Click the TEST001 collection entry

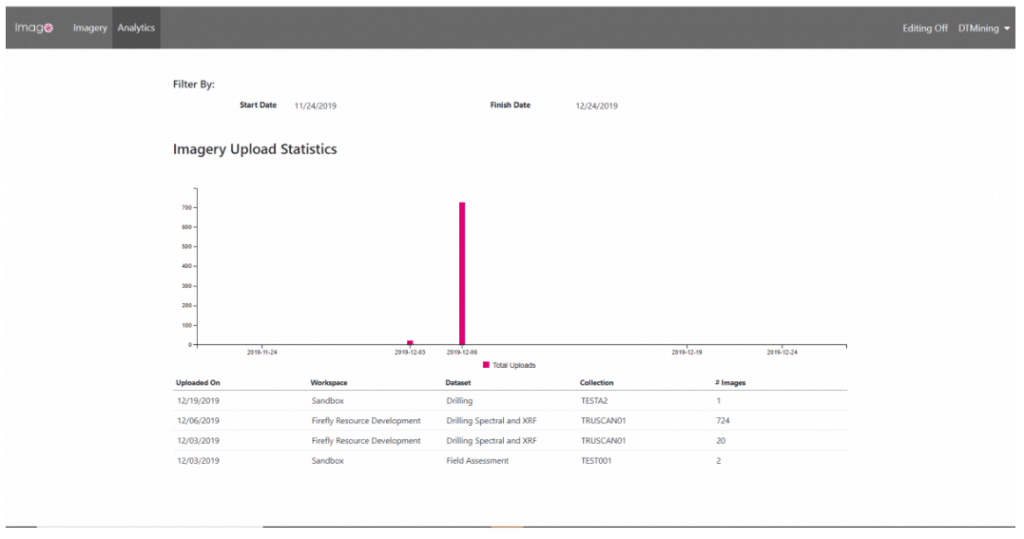click(x=596, y=460)
